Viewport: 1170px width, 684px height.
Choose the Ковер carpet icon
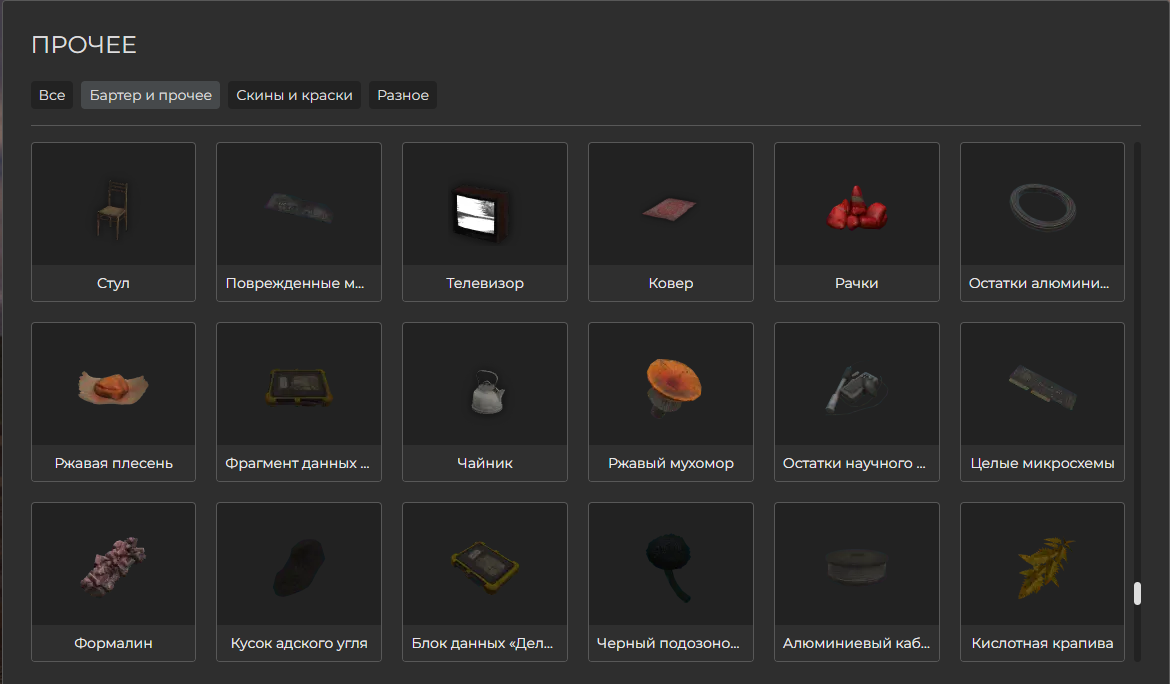[x=669, y=209]
